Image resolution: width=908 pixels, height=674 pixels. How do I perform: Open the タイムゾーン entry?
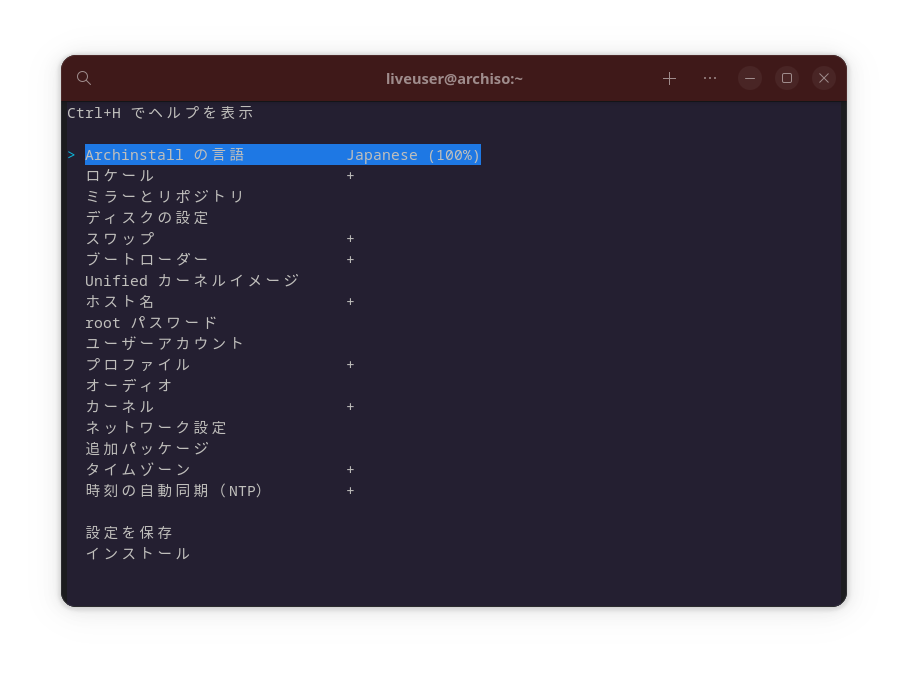[138, 470]
